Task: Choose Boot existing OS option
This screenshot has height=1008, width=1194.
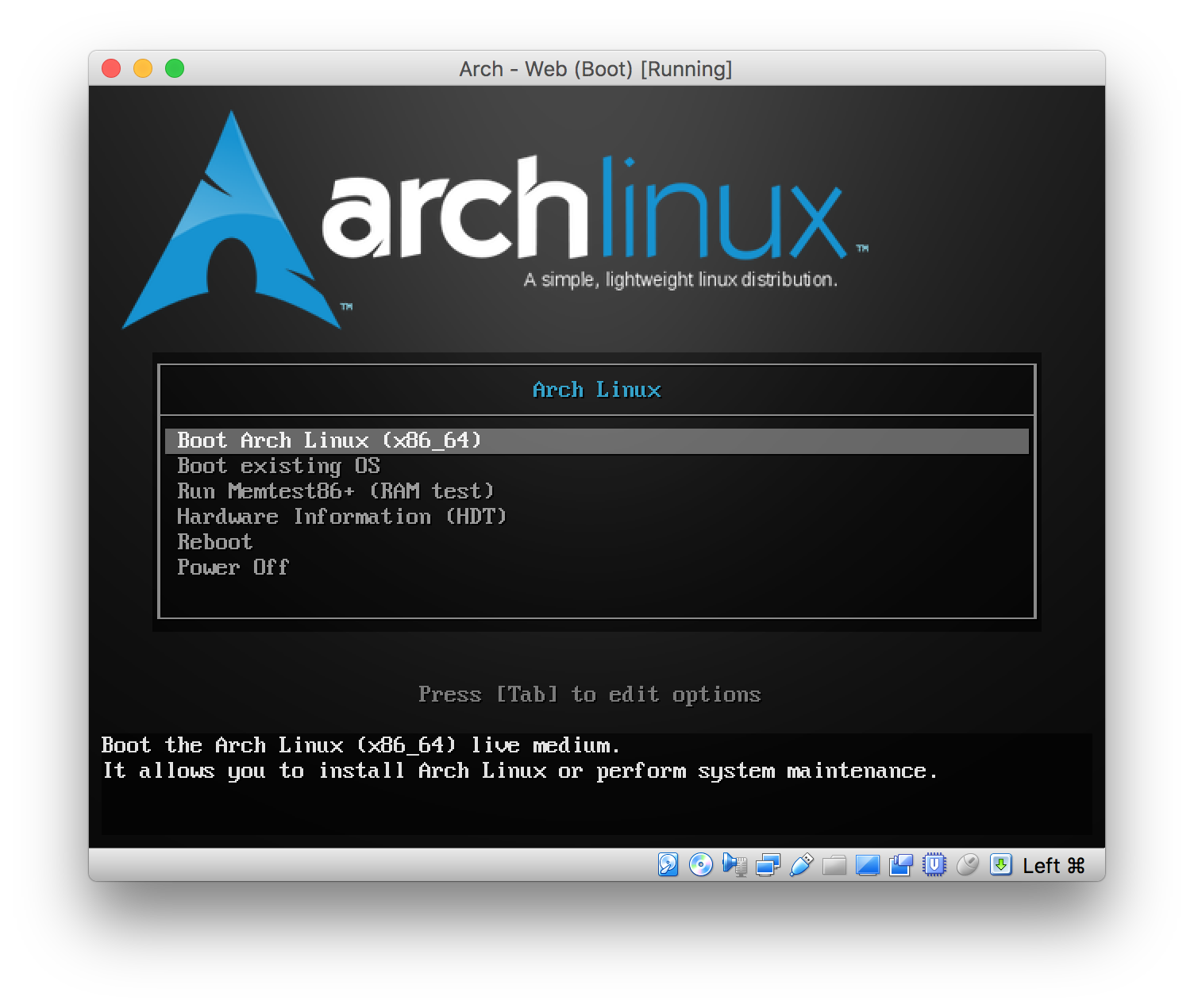Action: (279, 466)
